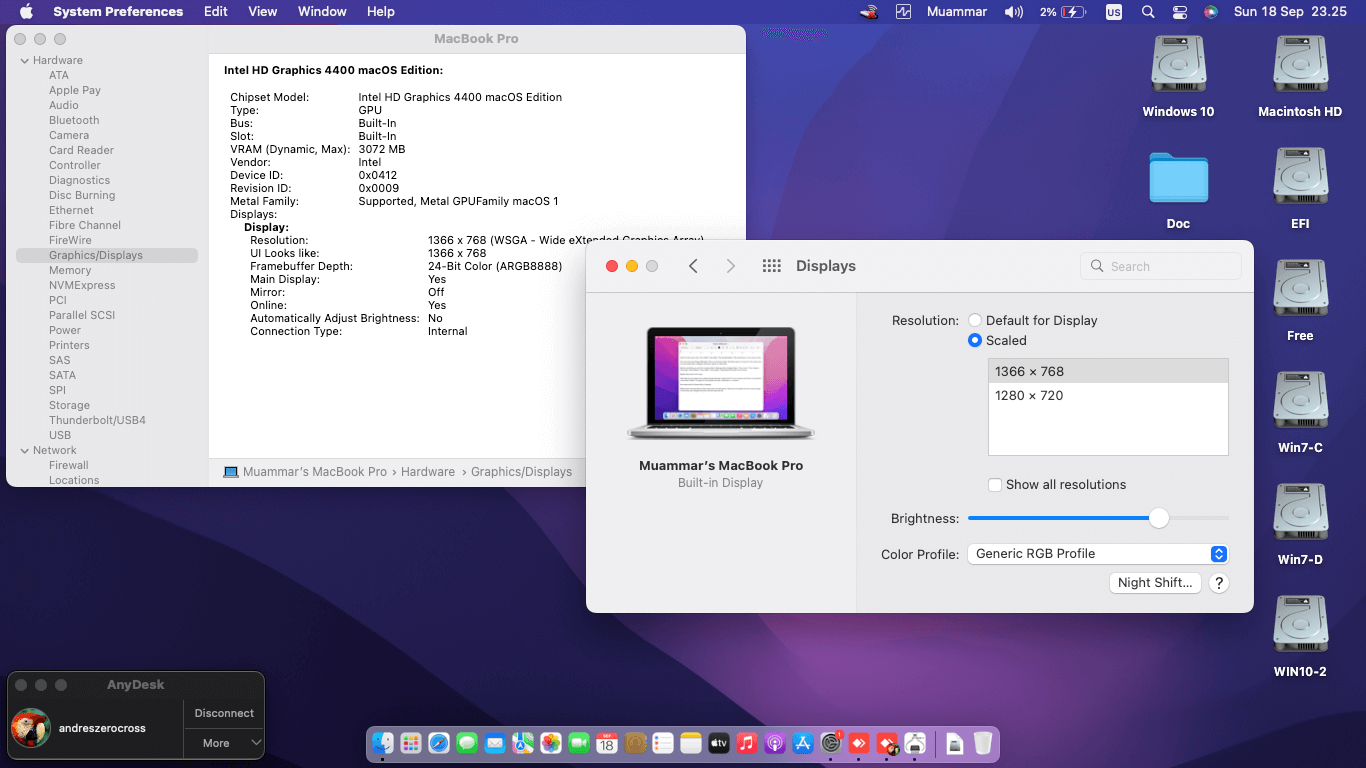
Task: Open the Window menu
Action: [x=322, y=12]
